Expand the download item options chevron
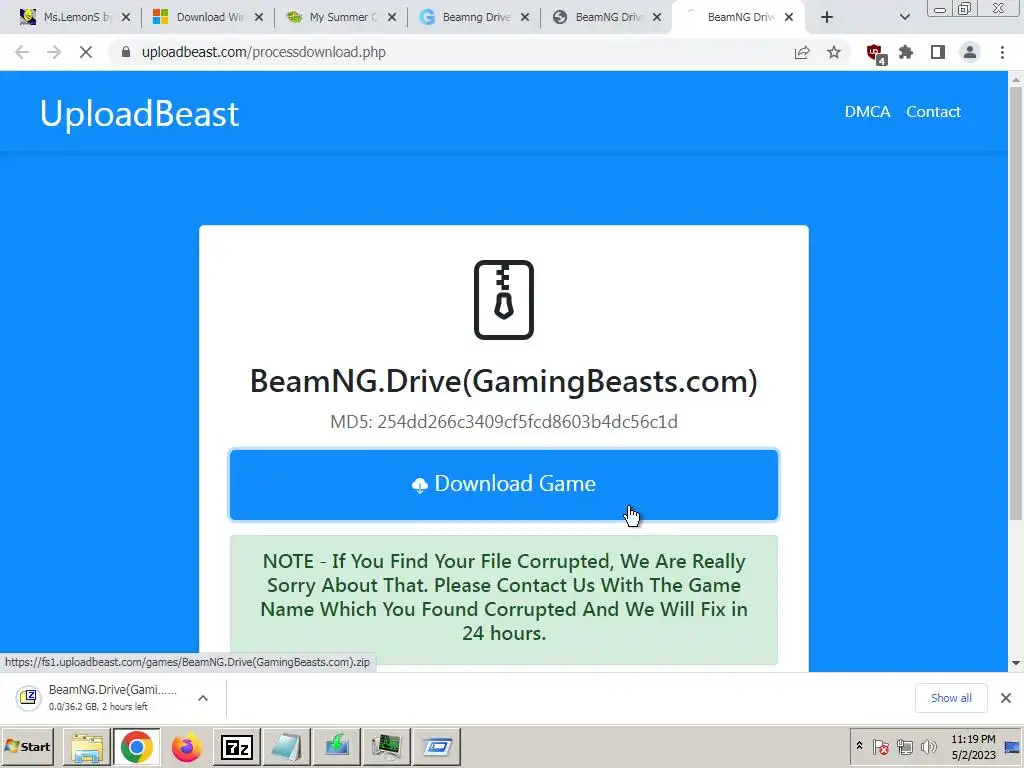The image size is (1024, 768). (x=203, y=698)
